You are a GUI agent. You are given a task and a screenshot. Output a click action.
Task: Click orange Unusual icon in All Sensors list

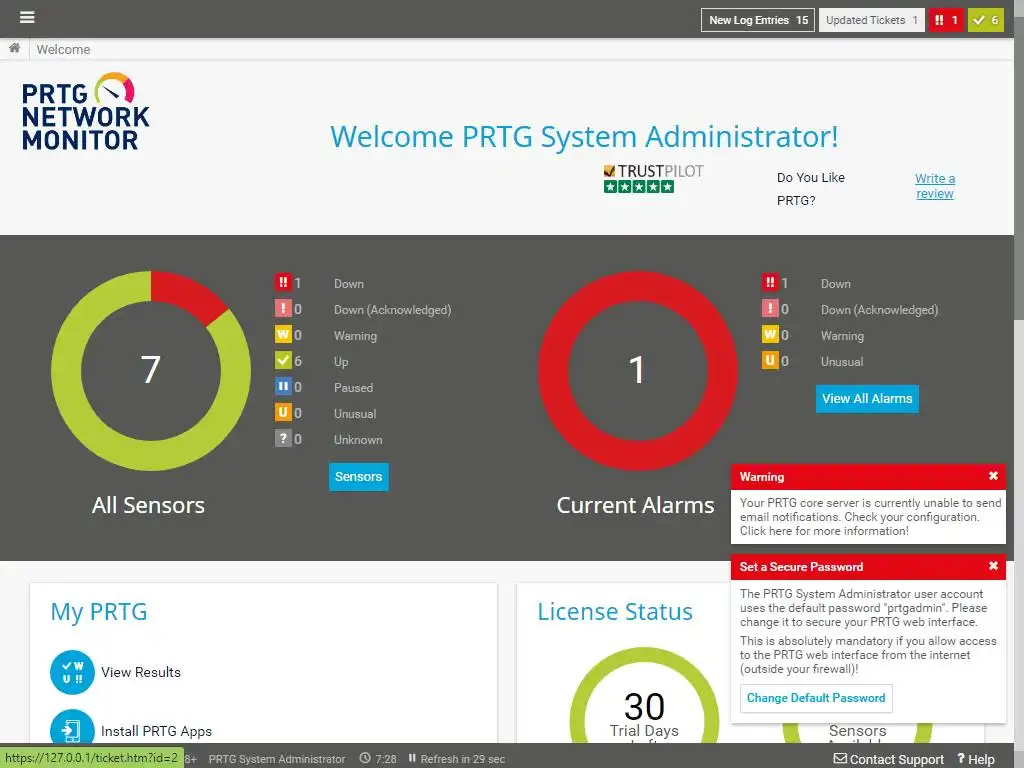coord(283,413)
